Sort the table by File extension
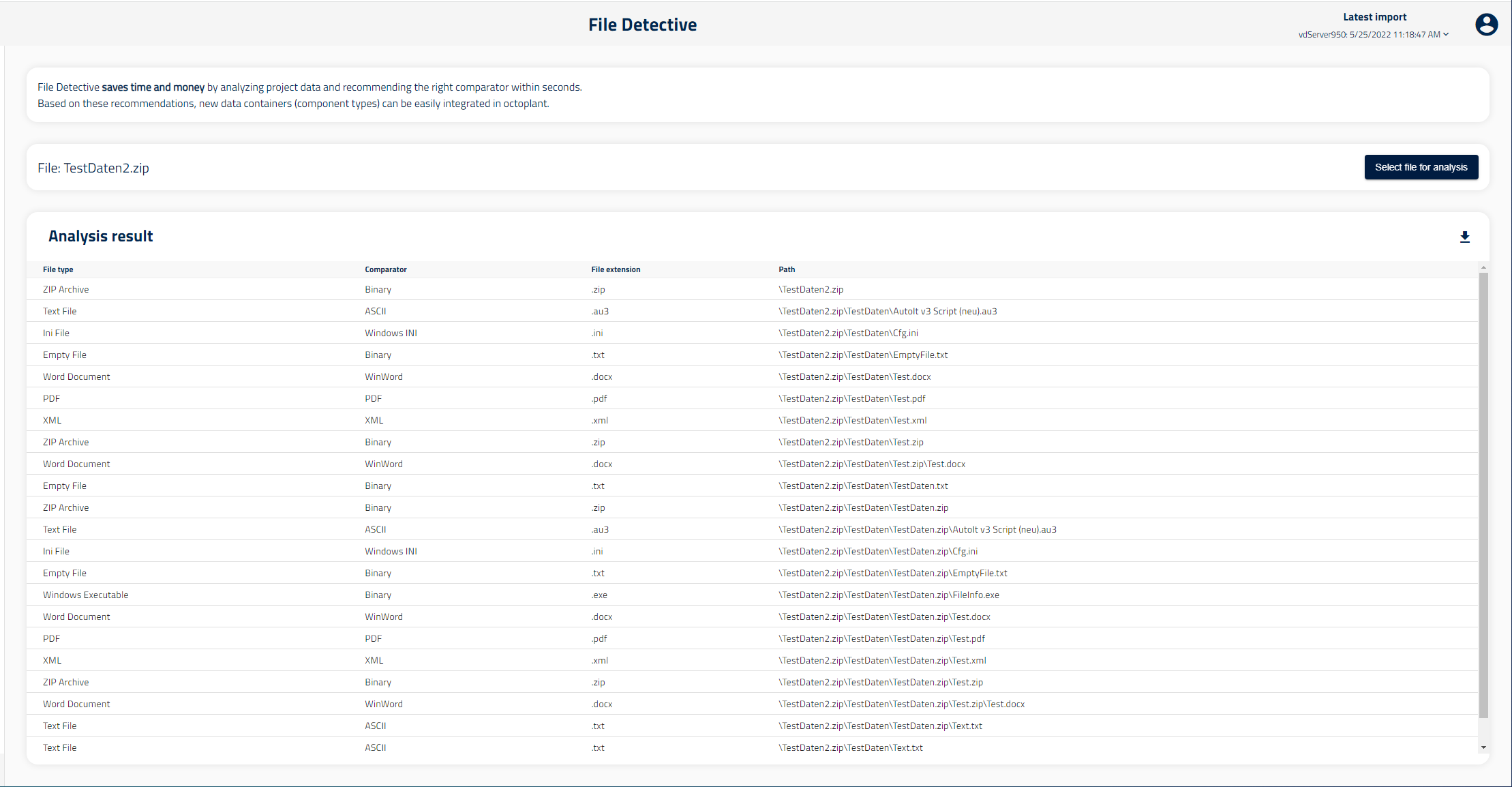 pyautogui.click(x=616, y=269)
